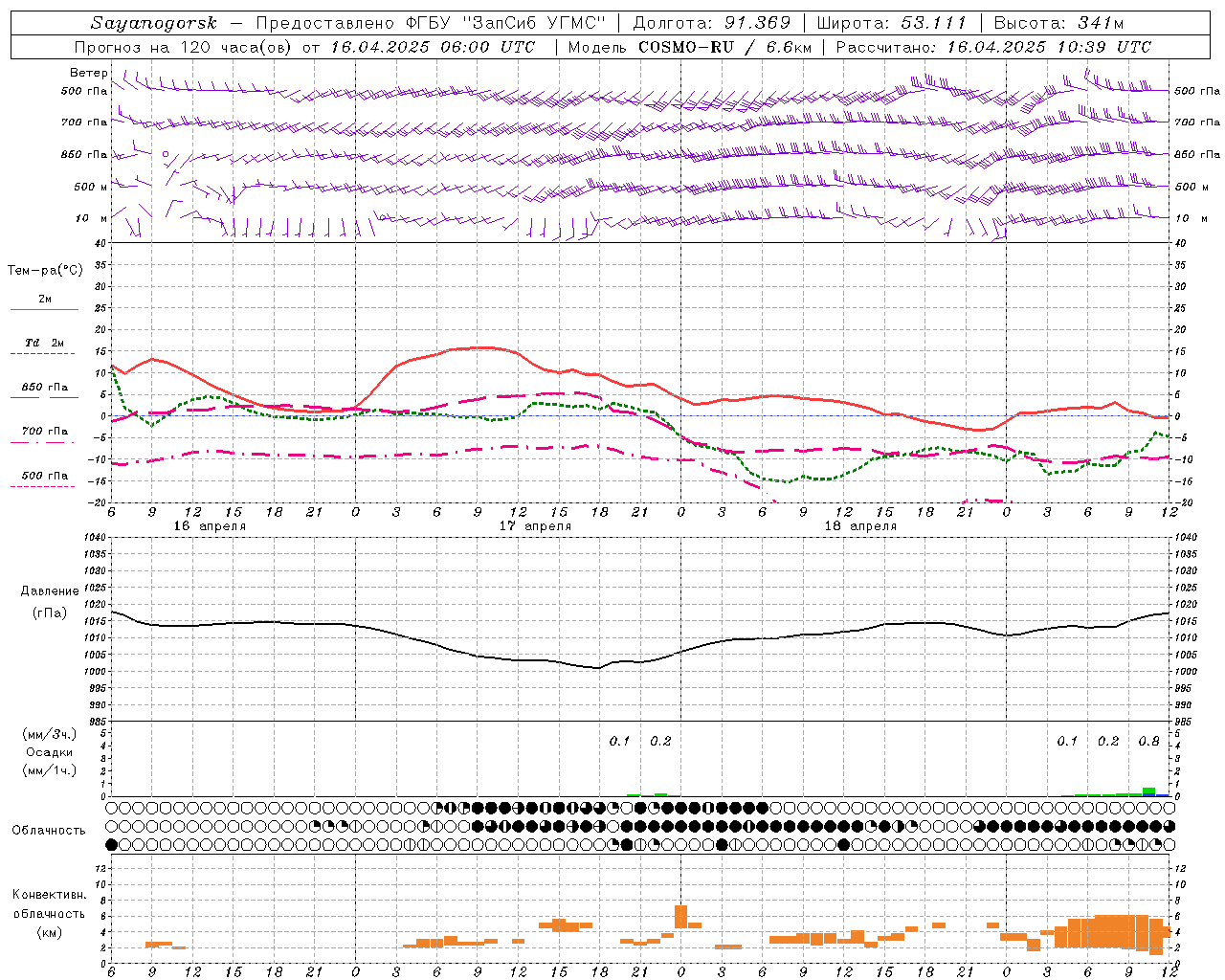Click the "17 апреля" date label
This screenshot has height=980, width=1225.
[x=535, y=526]
